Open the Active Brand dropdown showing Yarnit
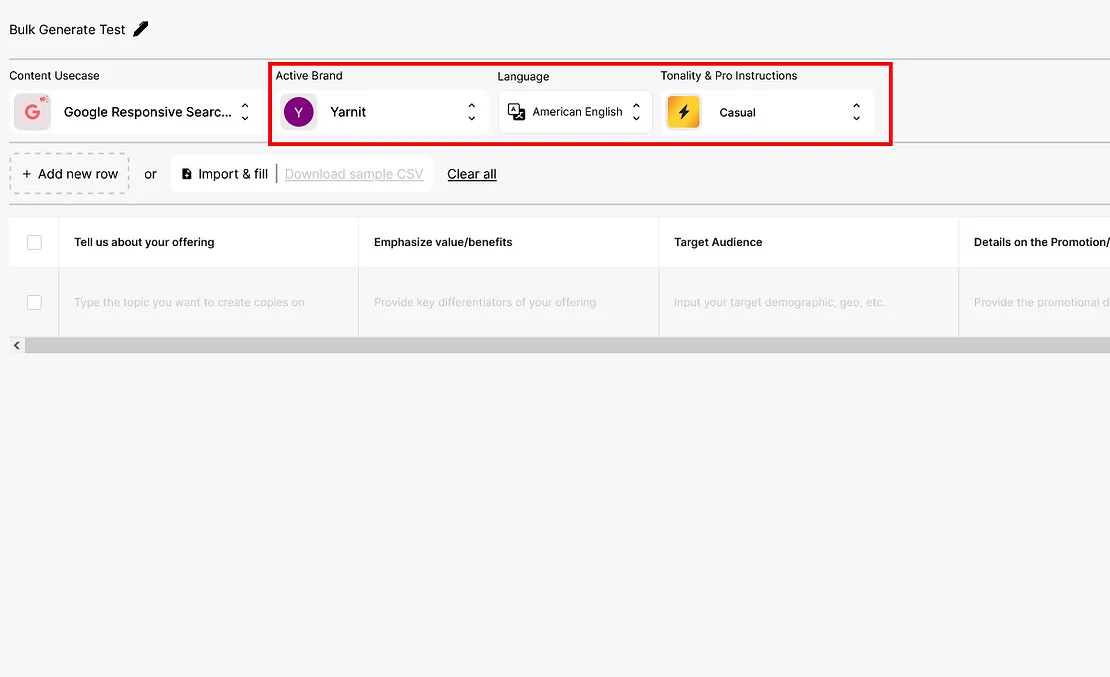The image size is (1110, 677). point(383,112)
